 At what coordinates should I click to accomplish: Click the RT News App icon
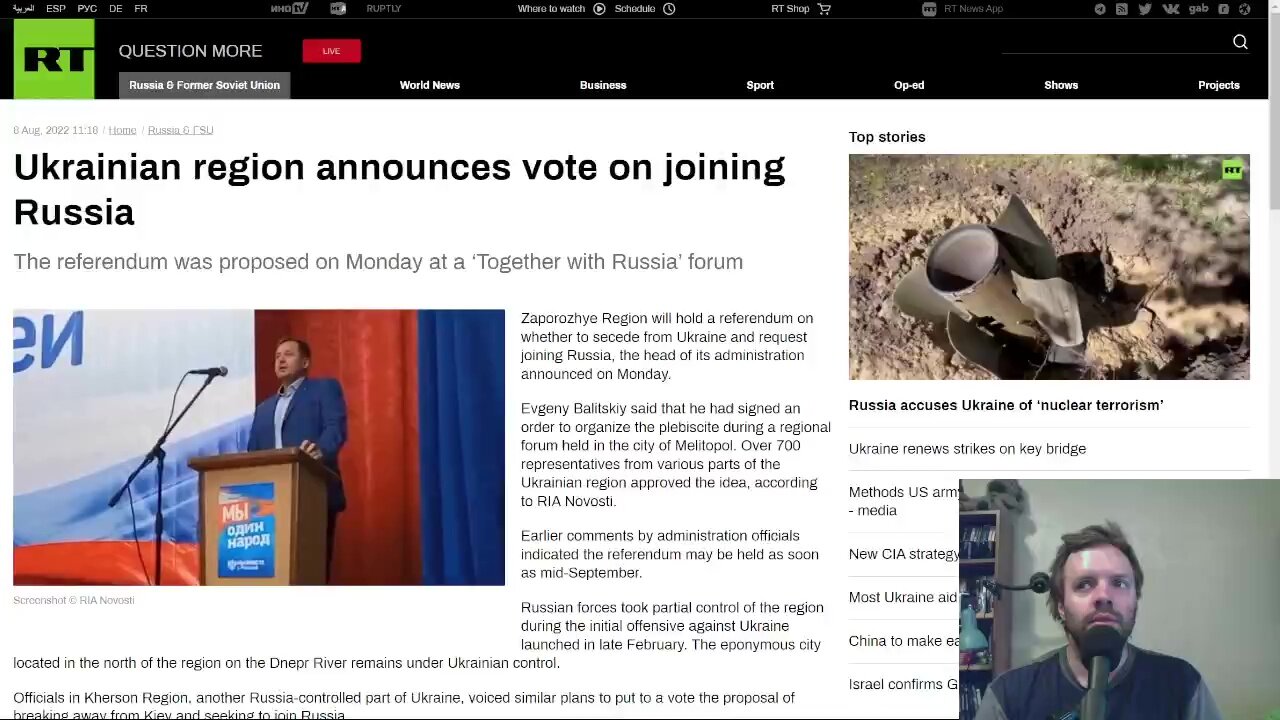pyautogui.click(x=929, y=9)
